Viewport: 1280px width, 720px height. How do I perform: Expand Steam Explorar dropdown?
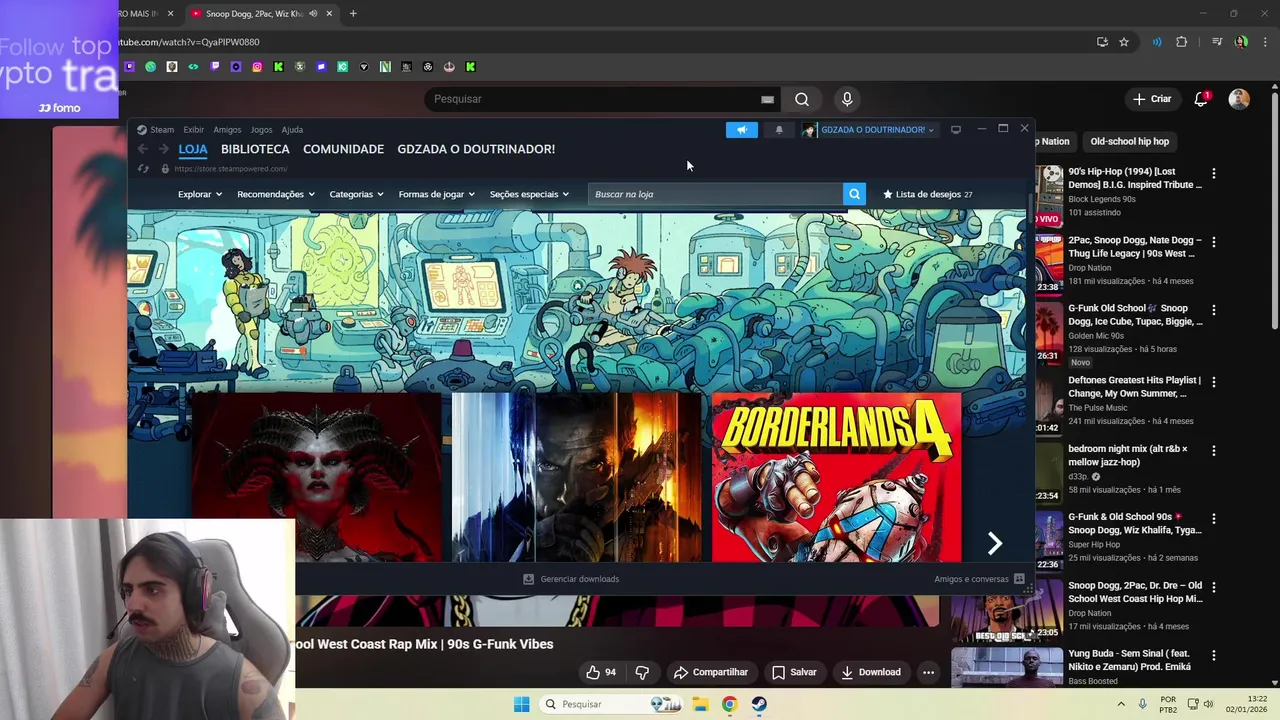[200, 194]
